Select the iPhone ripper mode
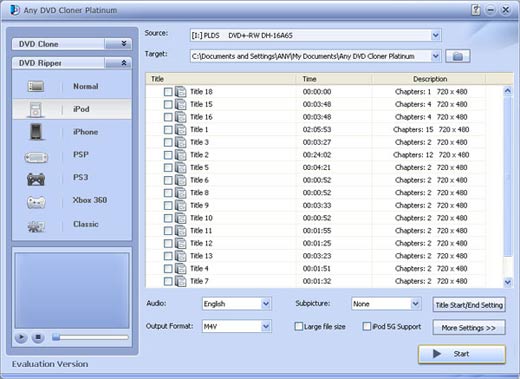Viewport: 520px width, 379px height. 72,132
